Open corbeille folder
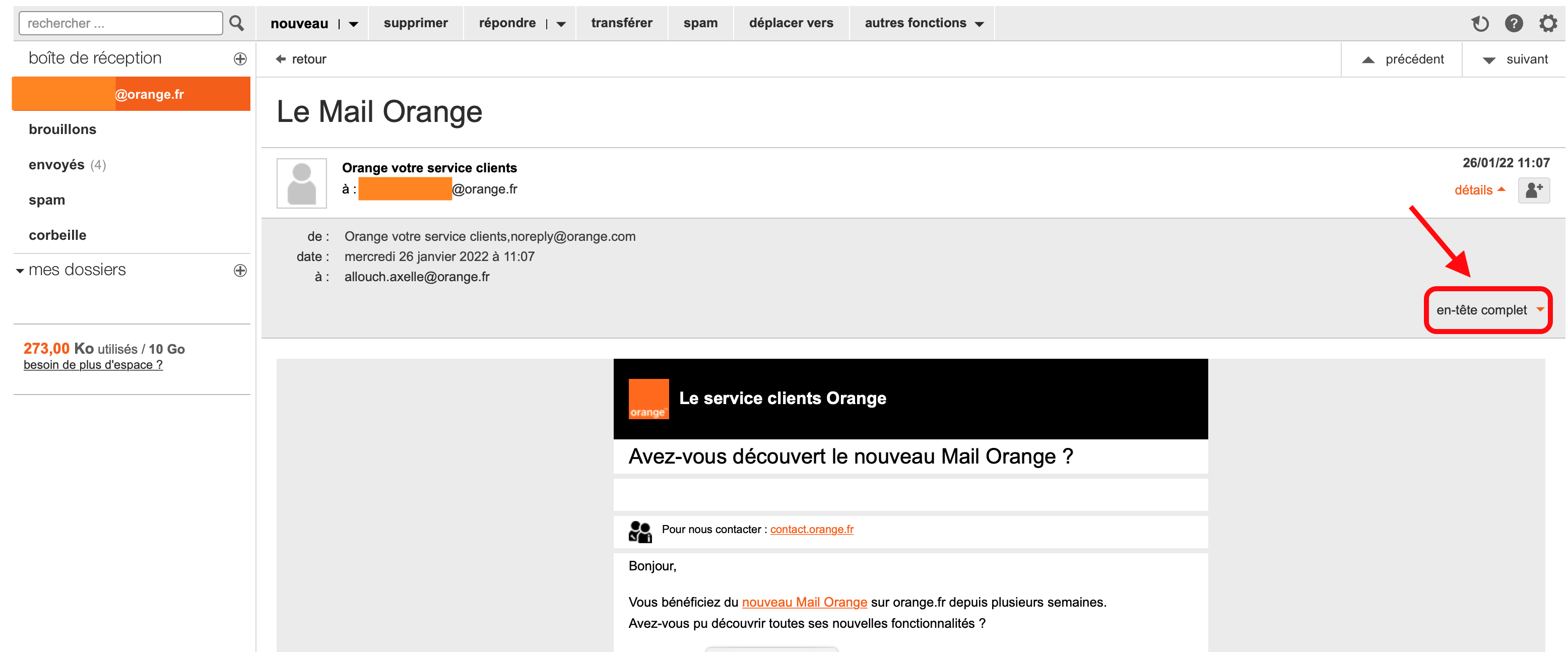 (58, 235)
